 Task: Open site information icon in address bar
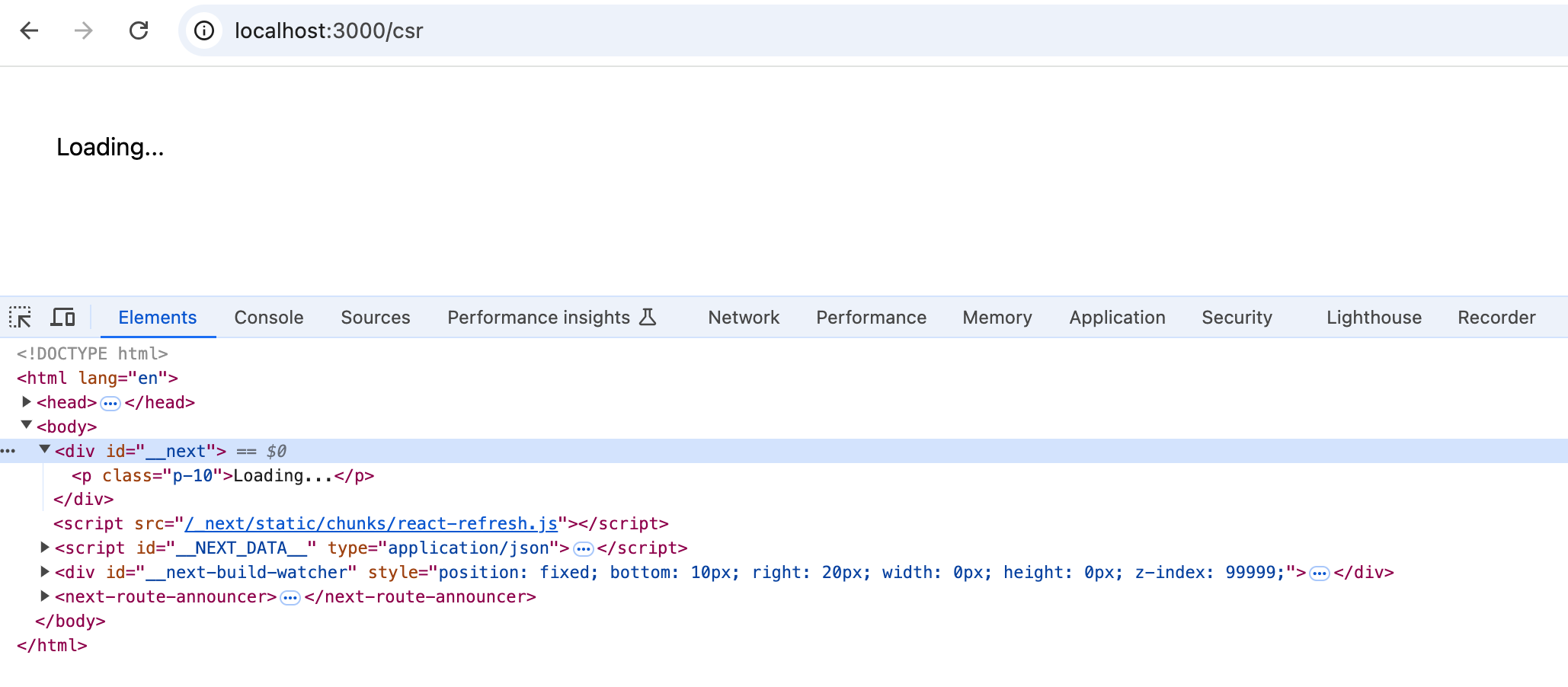click(203, 30)
